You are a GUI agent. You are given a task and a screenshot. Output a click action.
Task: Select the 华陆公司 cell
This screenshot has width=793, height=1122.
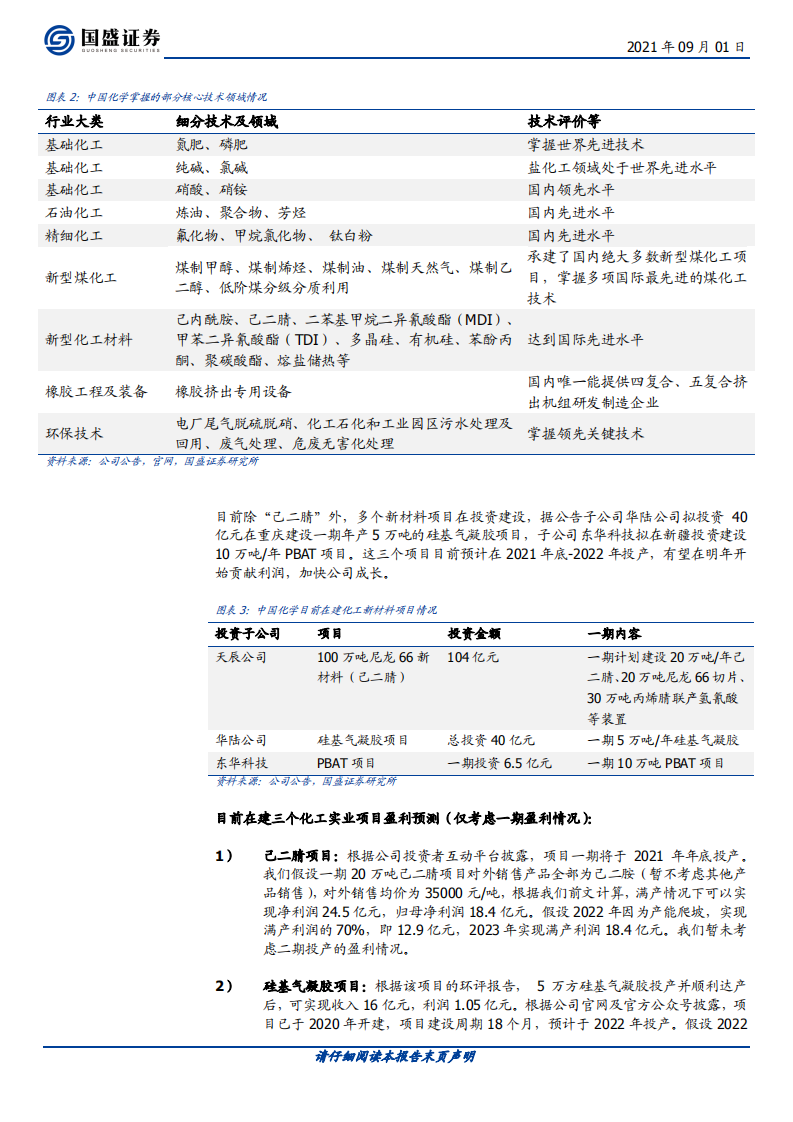click(241, 740)
